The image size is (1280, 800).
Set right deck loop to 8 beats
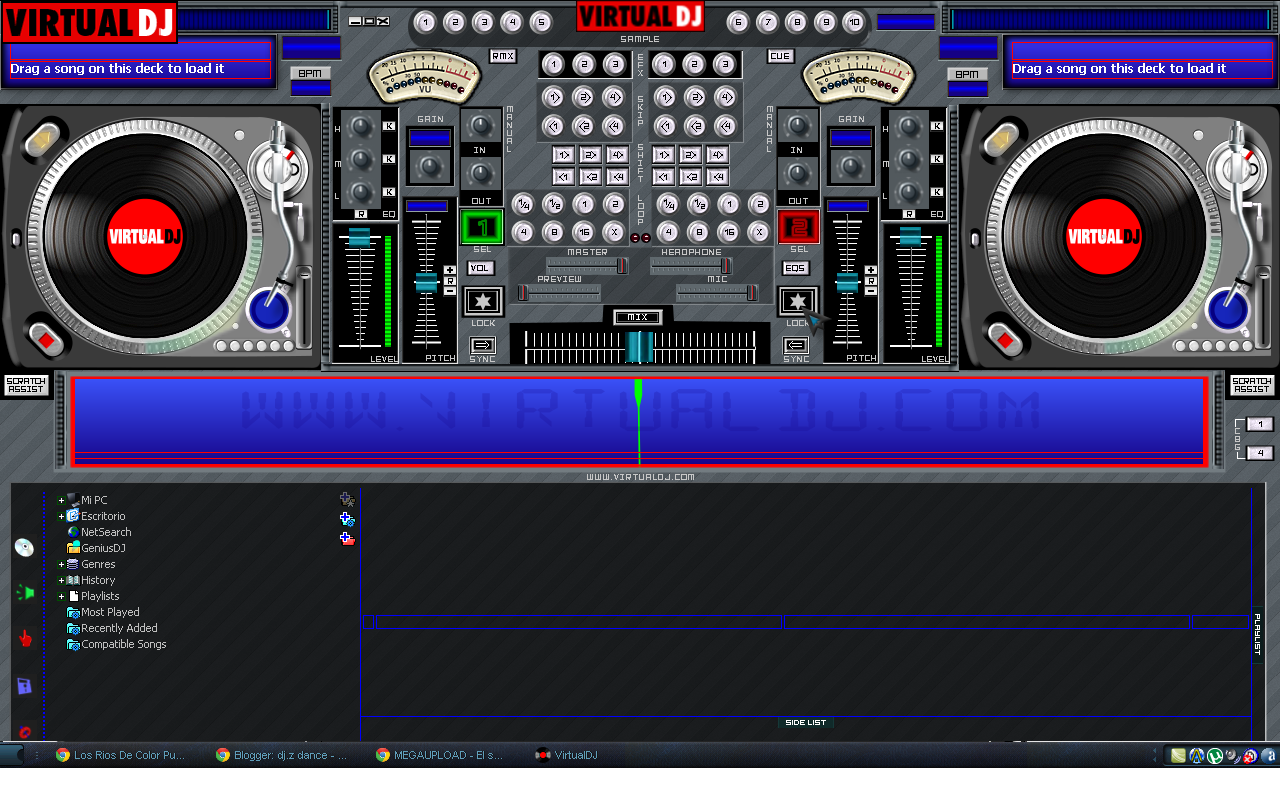pyautogui.click(x=698, y=232)
